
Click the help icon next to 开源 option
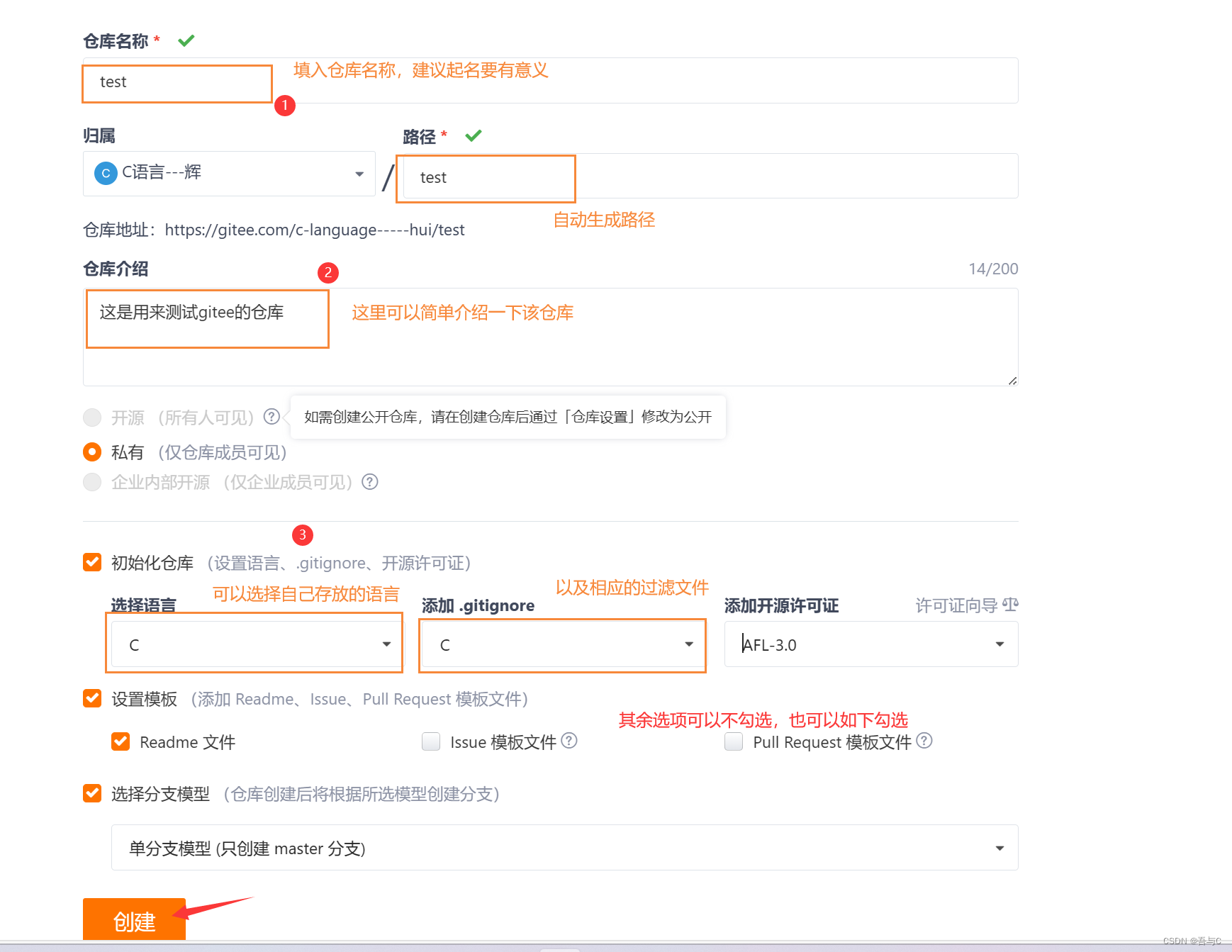click(271, 418)
